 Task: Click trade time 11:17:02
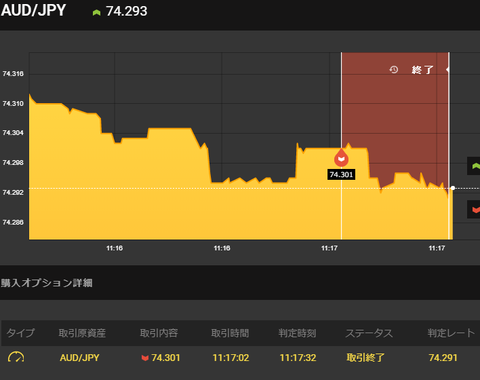click(231, 358)
